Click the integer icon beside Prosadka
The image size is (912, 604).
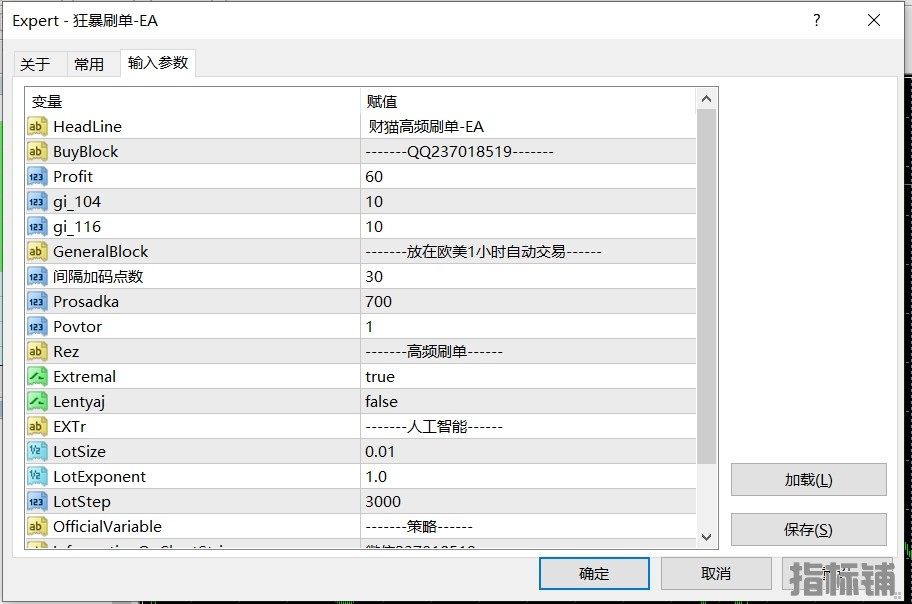point(37,301)
